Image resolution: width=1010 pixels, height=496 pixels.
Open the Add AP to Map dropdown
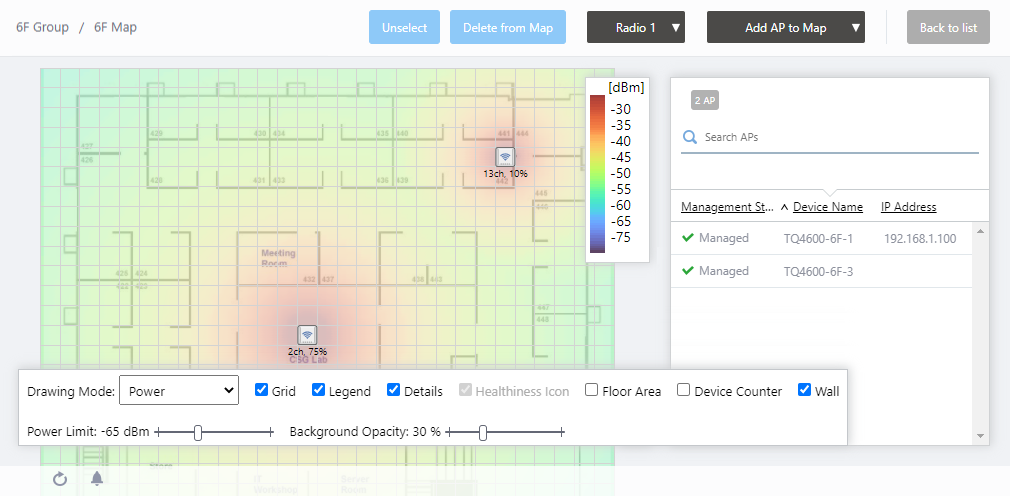pos(785,28)
